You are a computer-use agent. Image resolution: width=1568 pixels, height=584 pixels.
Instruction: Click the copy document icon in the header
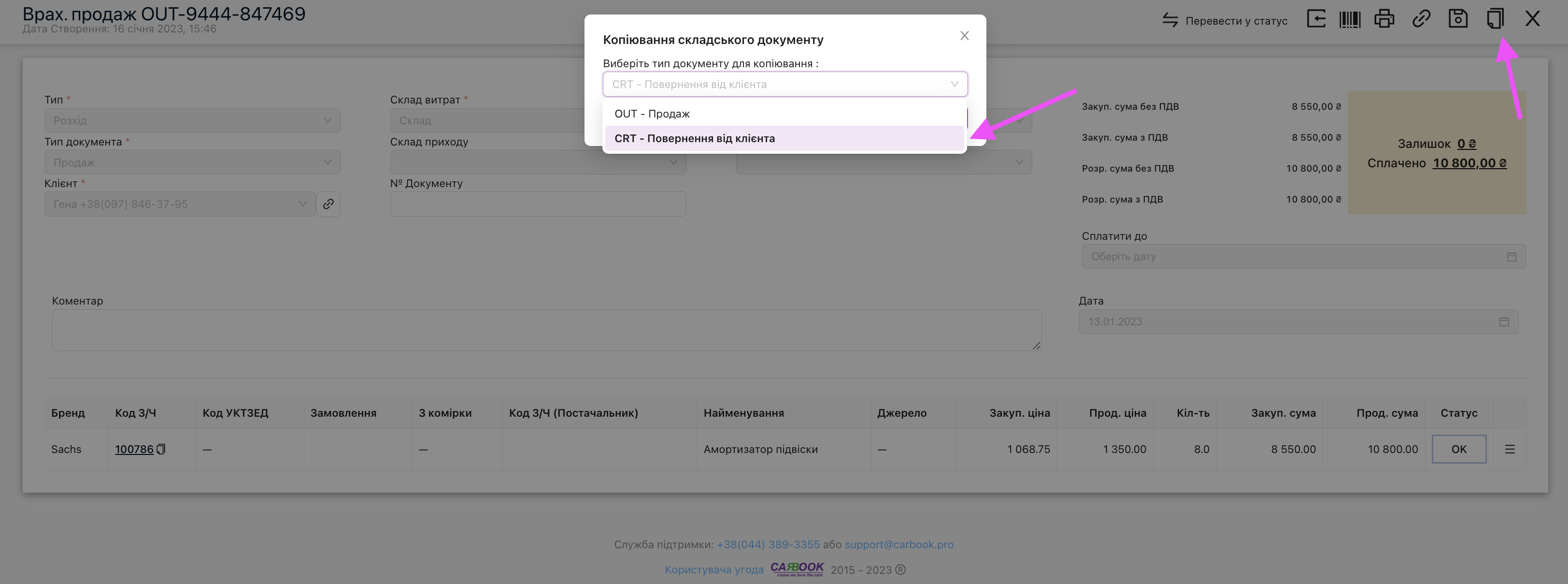[1495, 19]
